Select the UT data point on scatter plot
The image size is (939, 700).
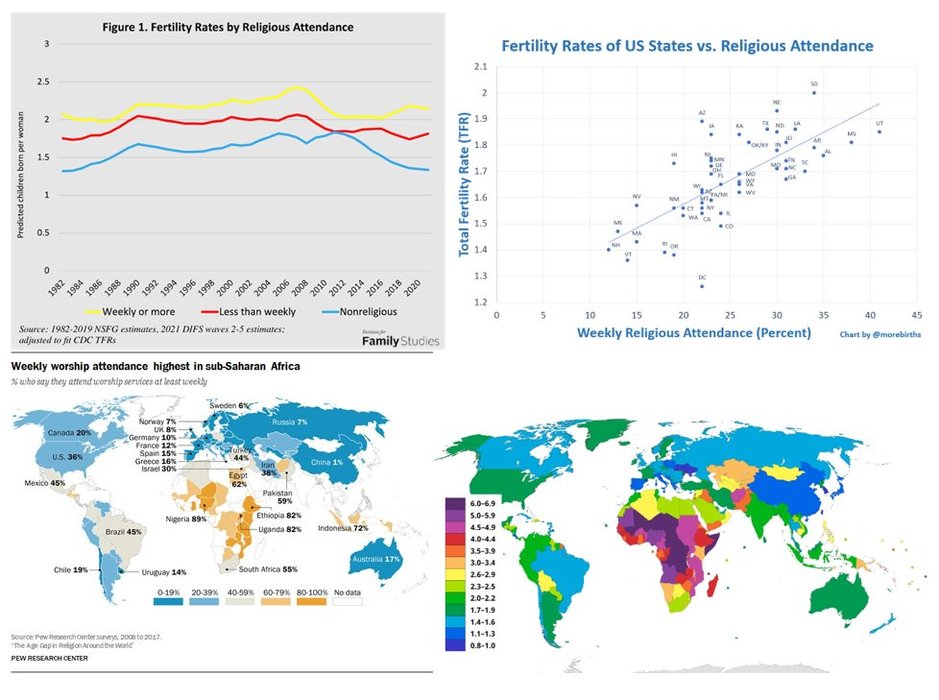(879, 132)
